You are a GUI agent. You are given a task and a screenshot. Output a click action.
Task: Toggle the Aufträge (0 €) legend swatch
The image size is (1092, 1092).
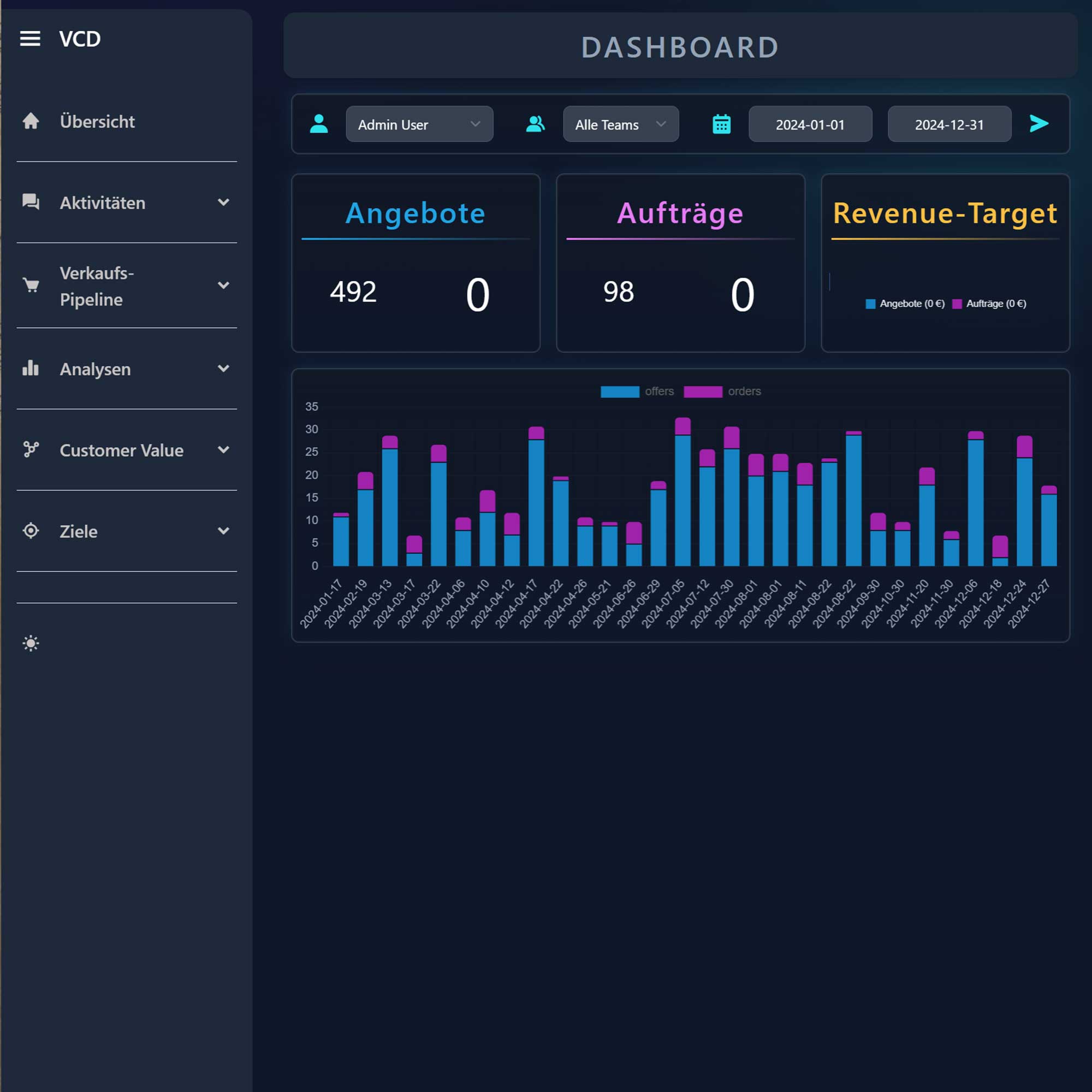(x=957, y=304)
